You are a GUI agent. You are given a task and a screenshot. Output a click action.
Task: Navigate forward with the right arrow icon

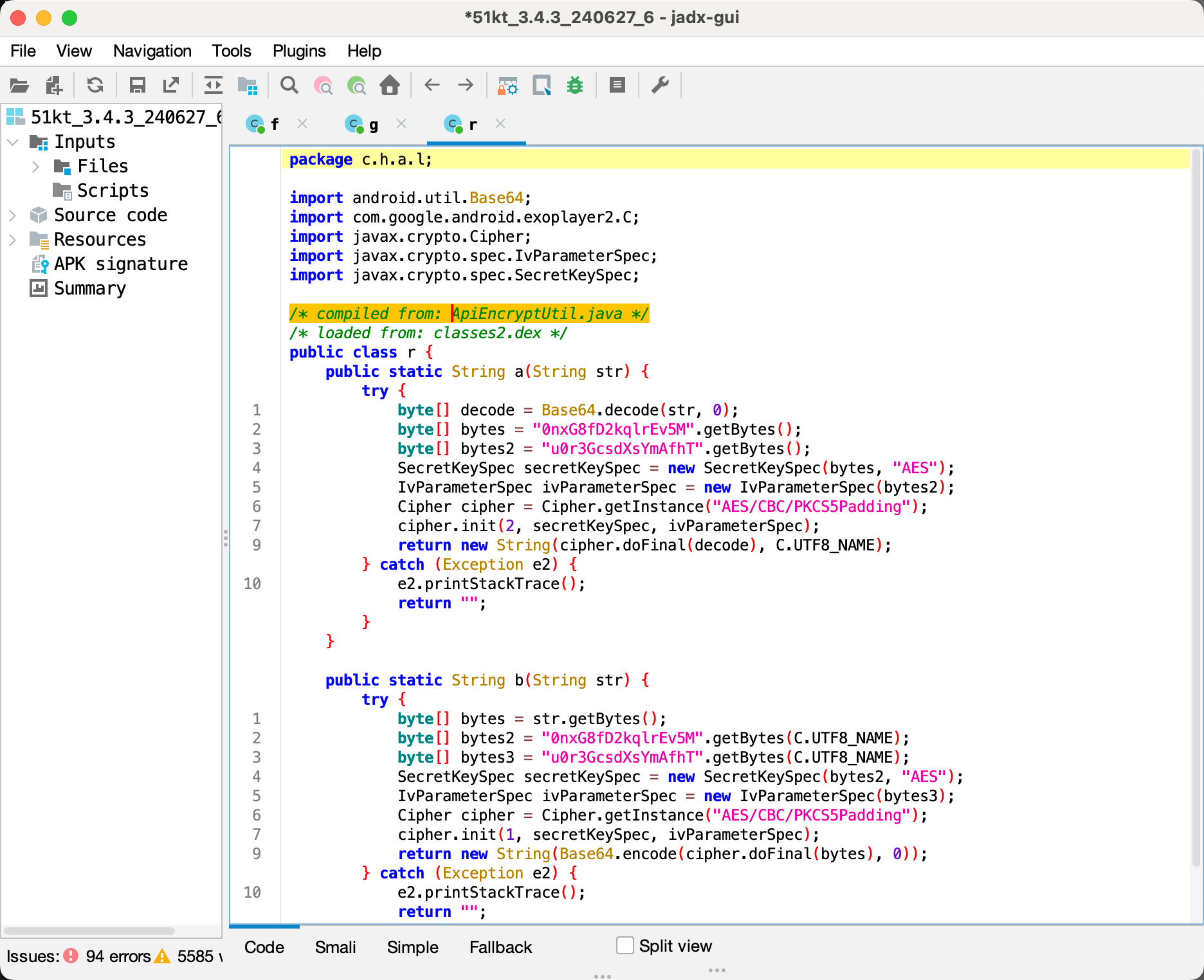466,85
